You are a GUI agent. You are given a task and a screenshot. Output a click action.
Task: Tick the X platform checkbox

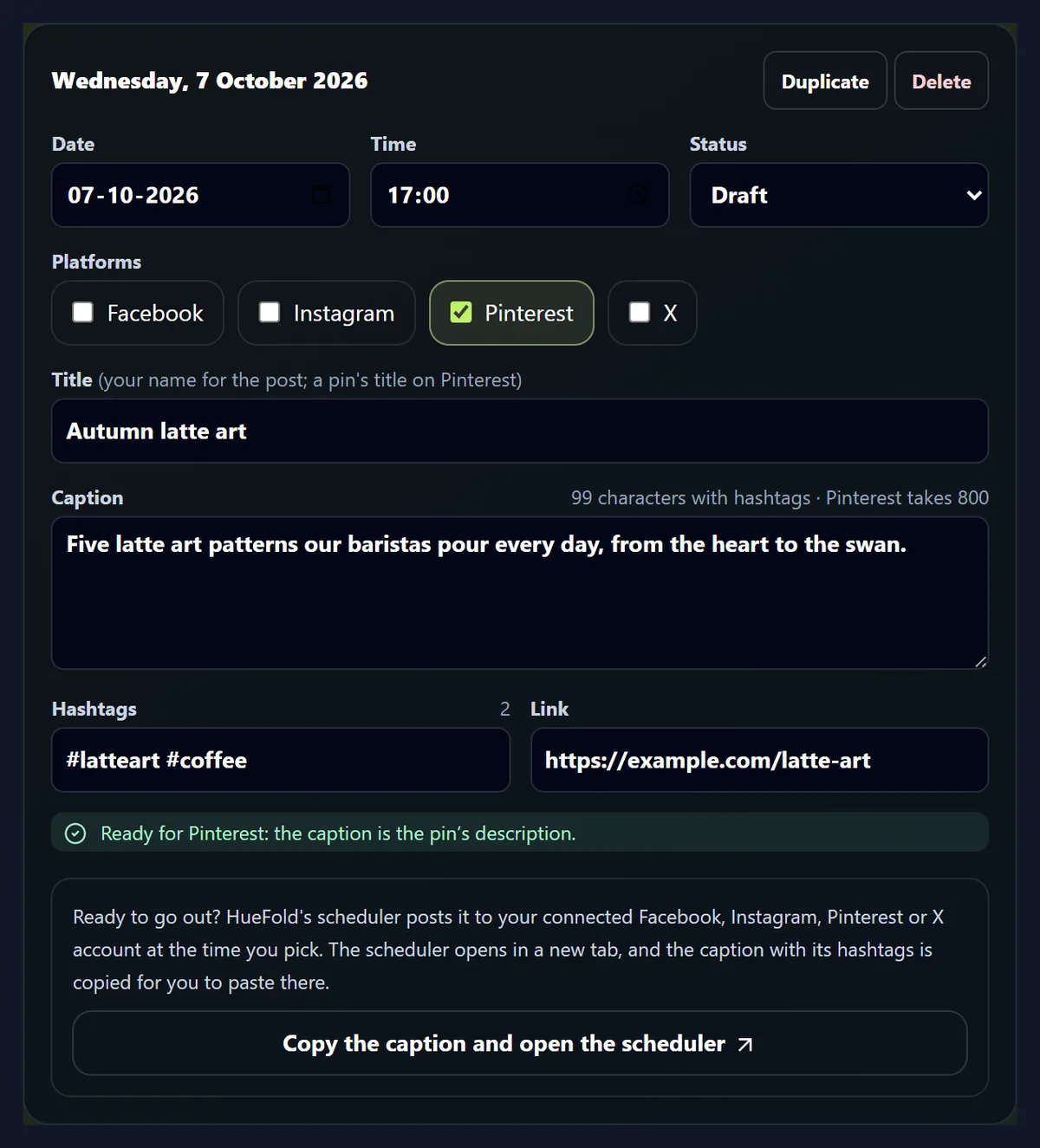coord(640,312)
